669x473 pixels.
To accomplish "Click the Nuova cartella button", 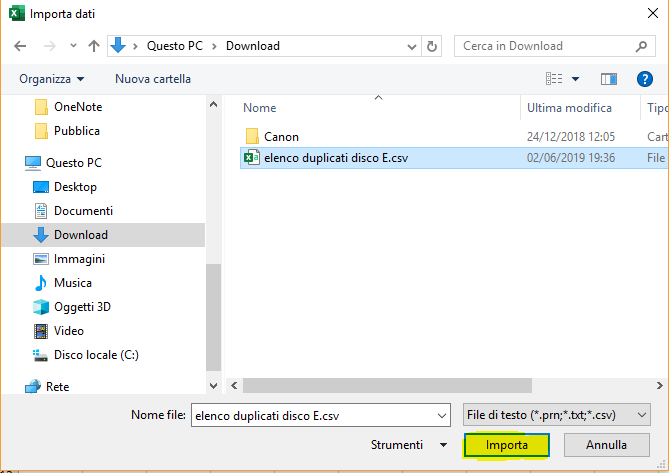I will click(x=152, y=79).
